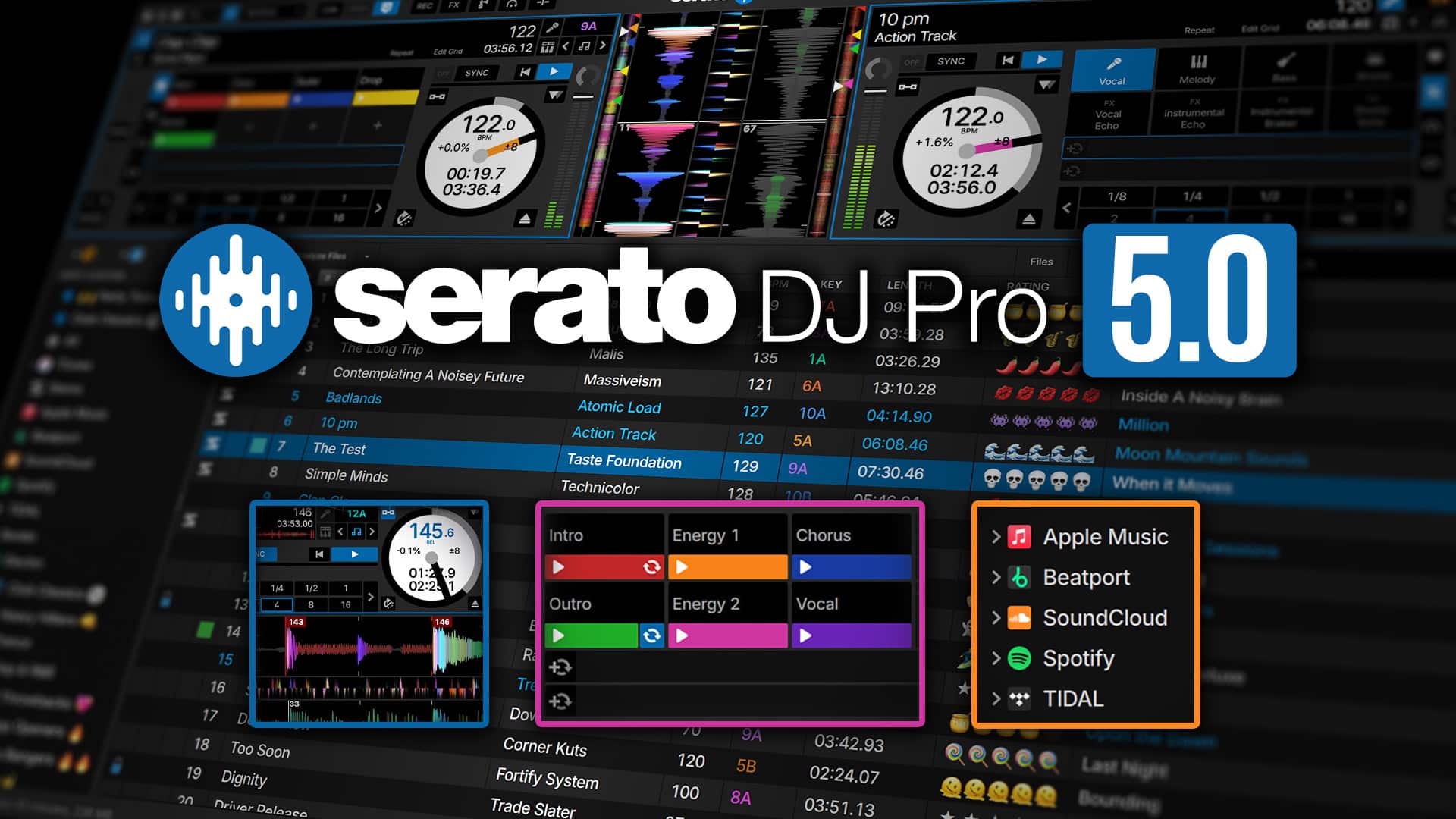Toggle the FX Instrumental Echo pad

click(x=1194, y=113)
